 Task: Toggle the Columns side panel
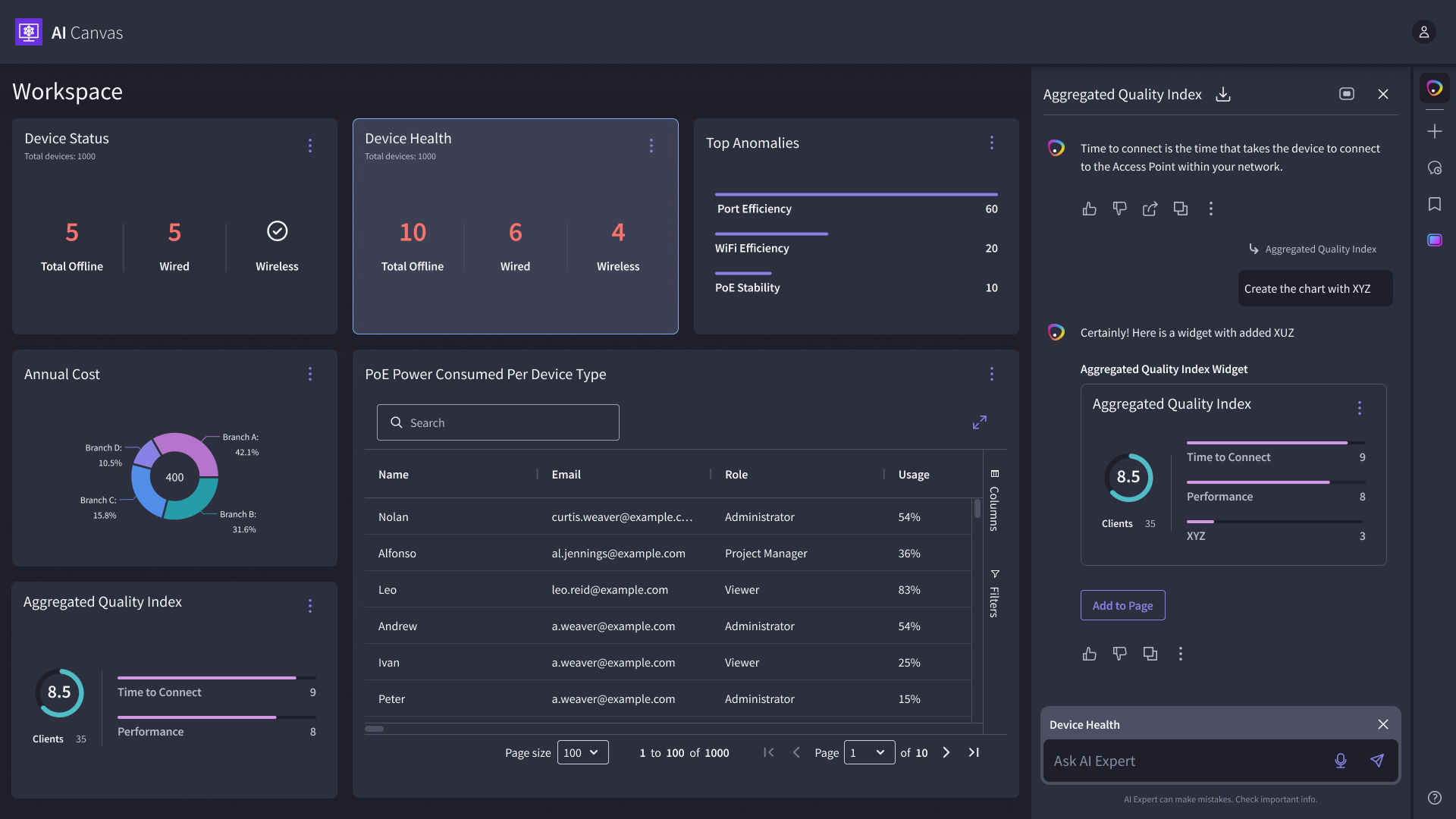(x=994, y=500)
